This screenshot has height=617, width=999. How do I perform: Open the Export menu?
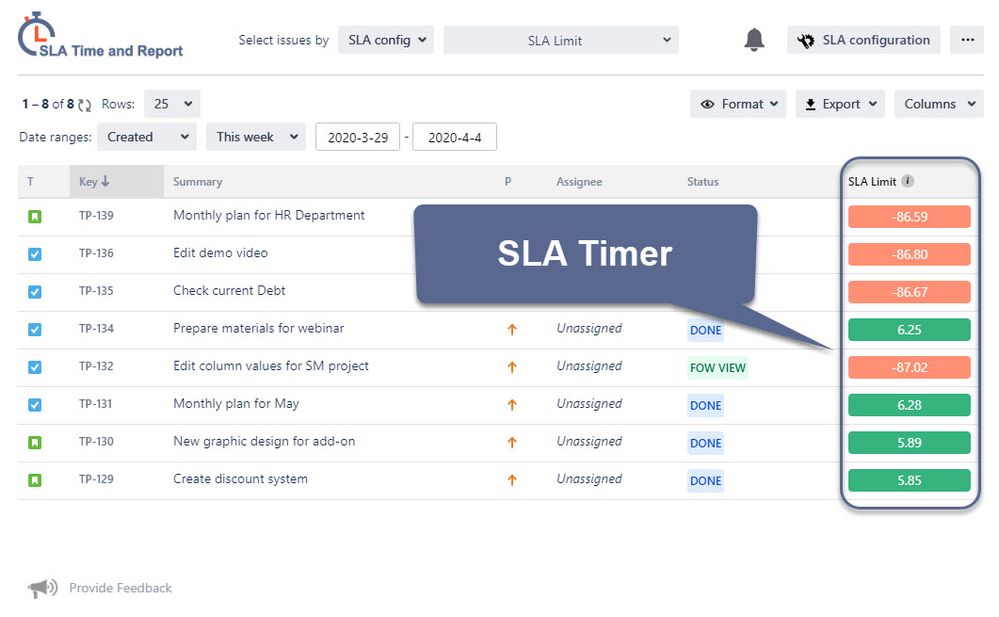tap(839, 103)
